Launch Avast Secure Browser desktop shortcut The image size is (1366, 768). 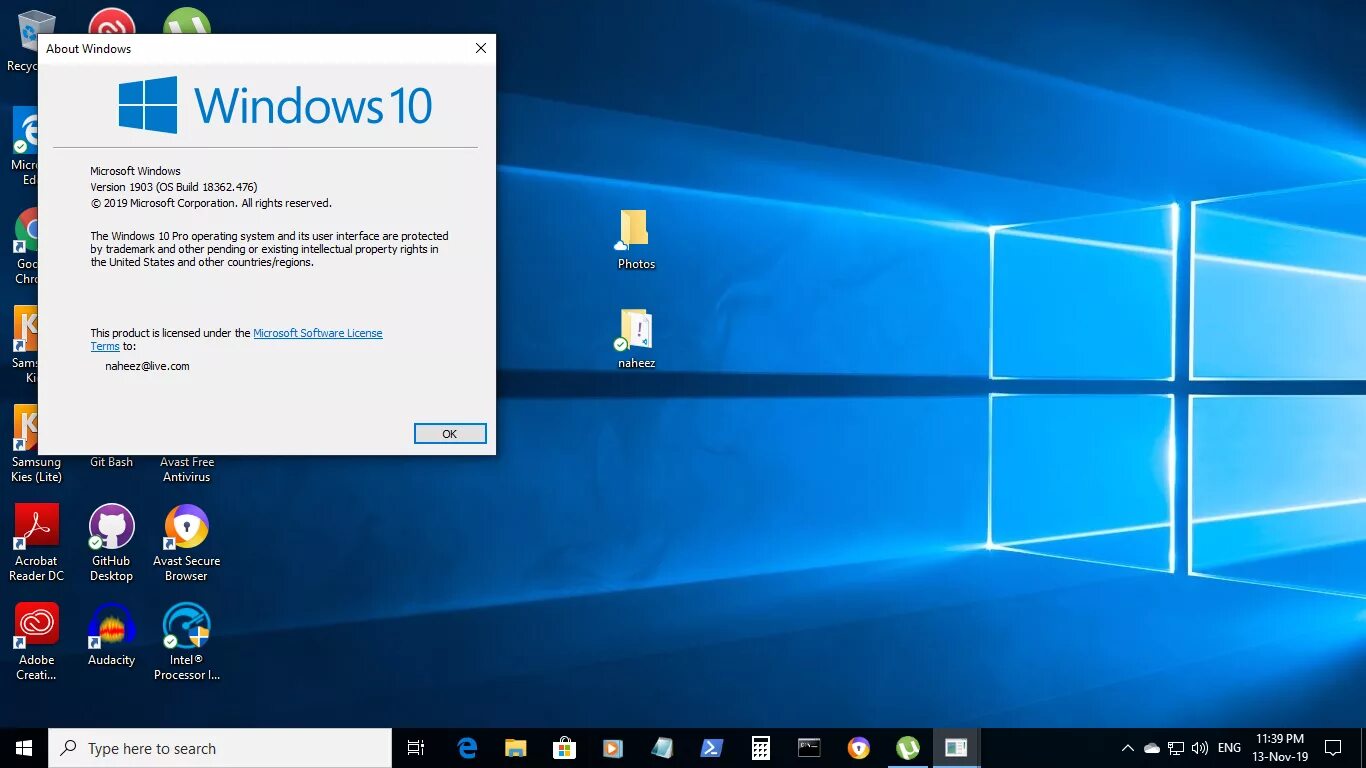pyautogui.click(x=186, y=543)
